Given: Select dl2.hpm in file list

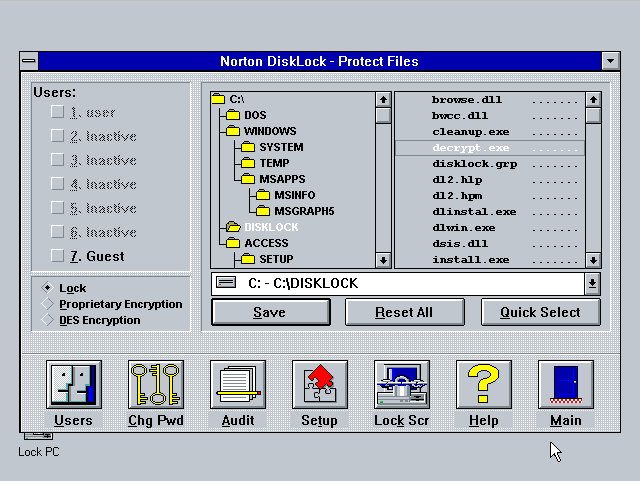Looking at the screenshot, I should (490, 196).
